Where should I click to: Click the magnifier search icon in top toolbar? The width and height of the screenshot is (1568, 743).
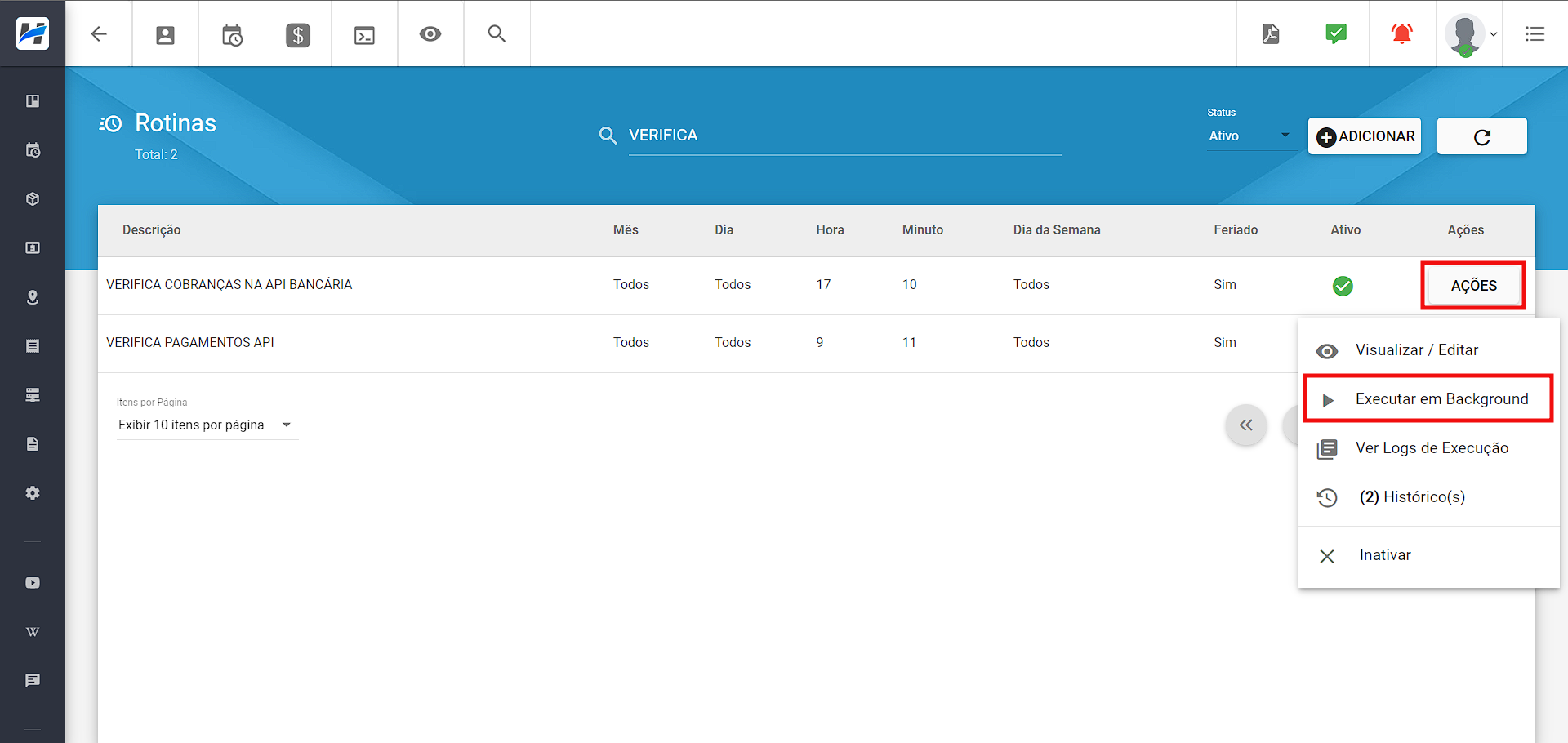coord(497,33)
